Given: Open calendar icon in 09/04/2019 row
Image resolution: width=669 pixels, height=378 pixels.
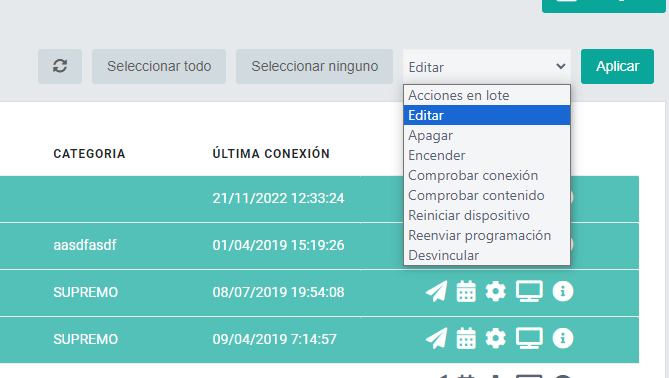Looking at the screenshot, I should point(466,339).
